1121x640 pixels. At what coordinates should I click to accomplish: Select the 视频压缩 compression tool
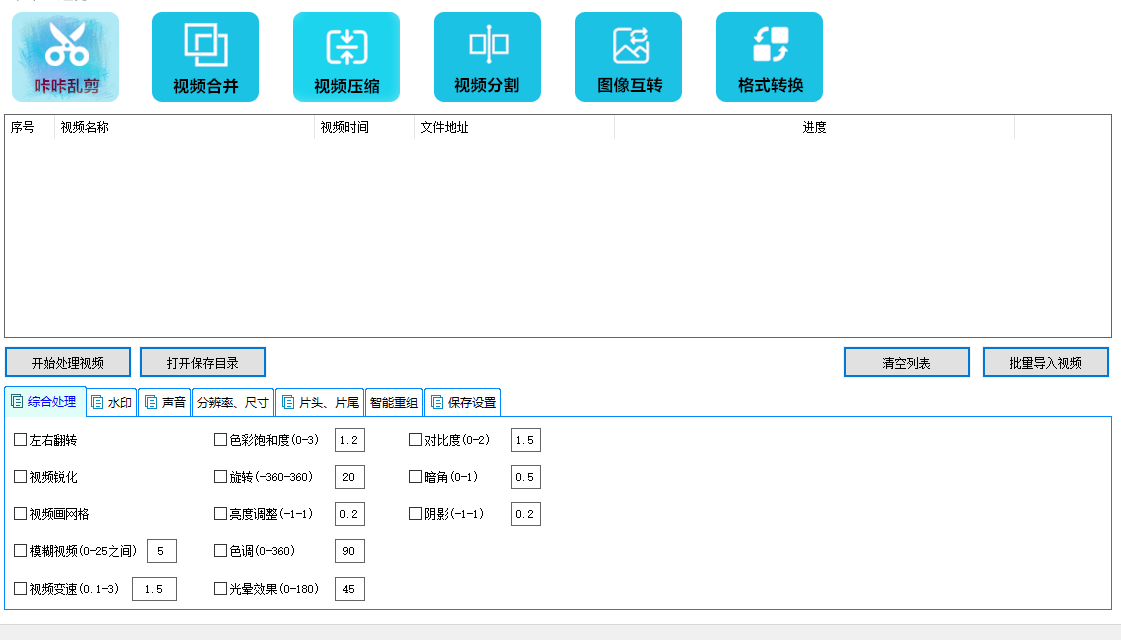tap(346, 56)
